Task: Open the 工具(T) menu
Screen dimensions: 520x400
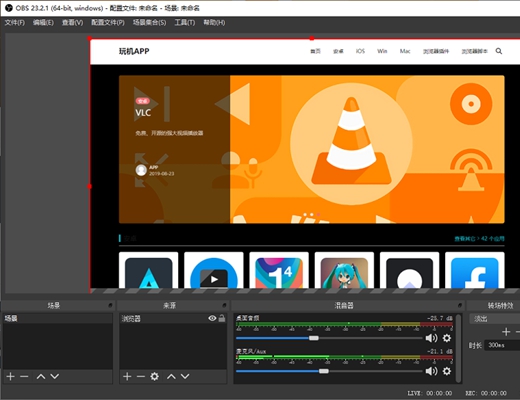Action: point(185,22)
